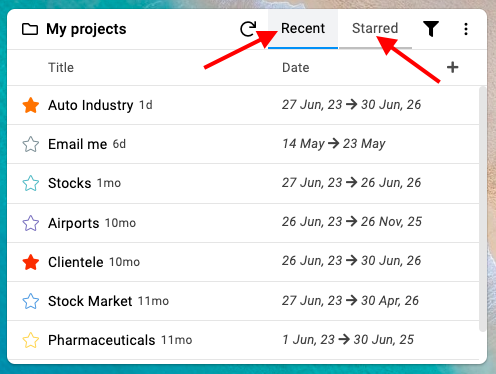
Task: Unstar the Auto Industry project
Action: pos(31,105)
